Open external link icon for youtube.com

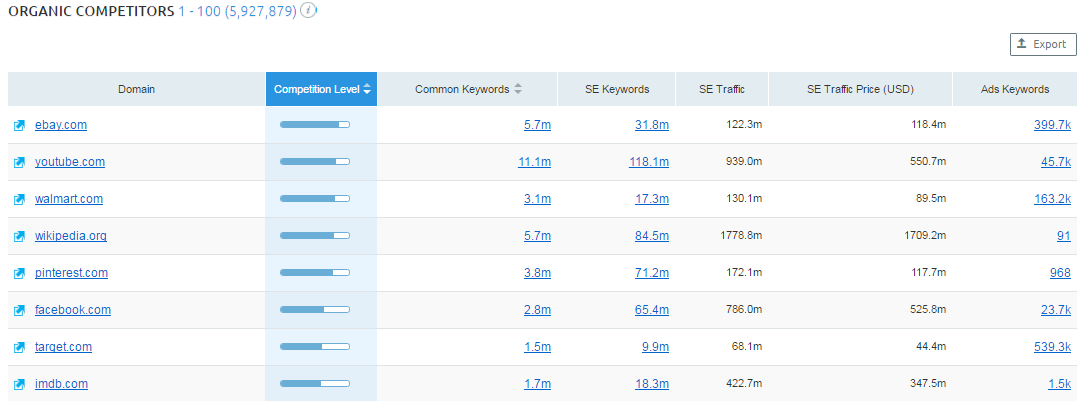tap(20, 162)
